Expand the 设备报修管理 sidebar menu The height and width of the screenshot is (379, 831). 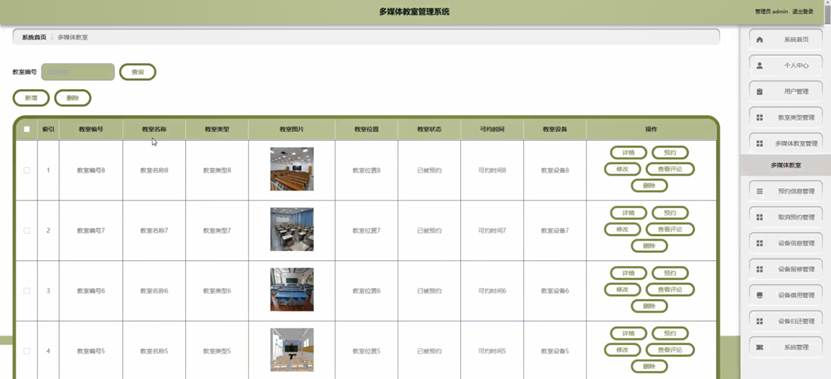(786, 269)
